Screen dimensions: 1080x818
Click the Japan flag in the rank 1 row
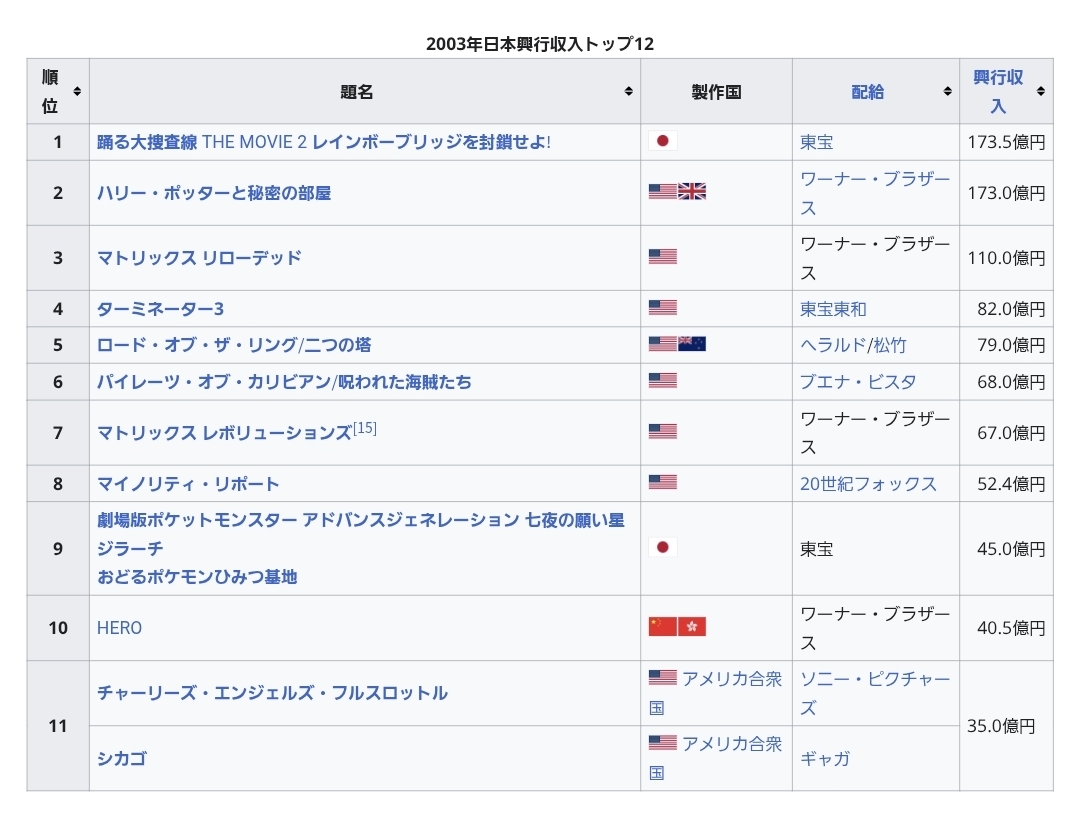662,142
